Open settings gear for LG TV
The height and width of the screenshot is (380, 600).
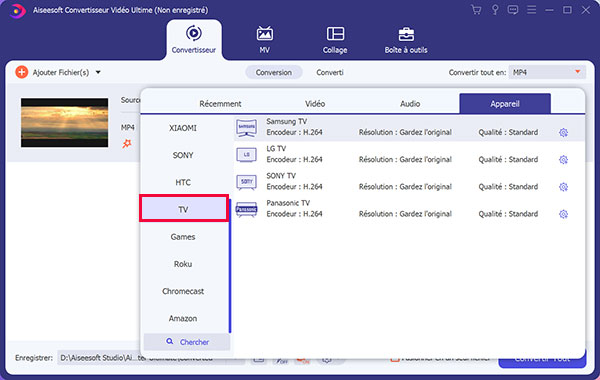tap(563, 160)
